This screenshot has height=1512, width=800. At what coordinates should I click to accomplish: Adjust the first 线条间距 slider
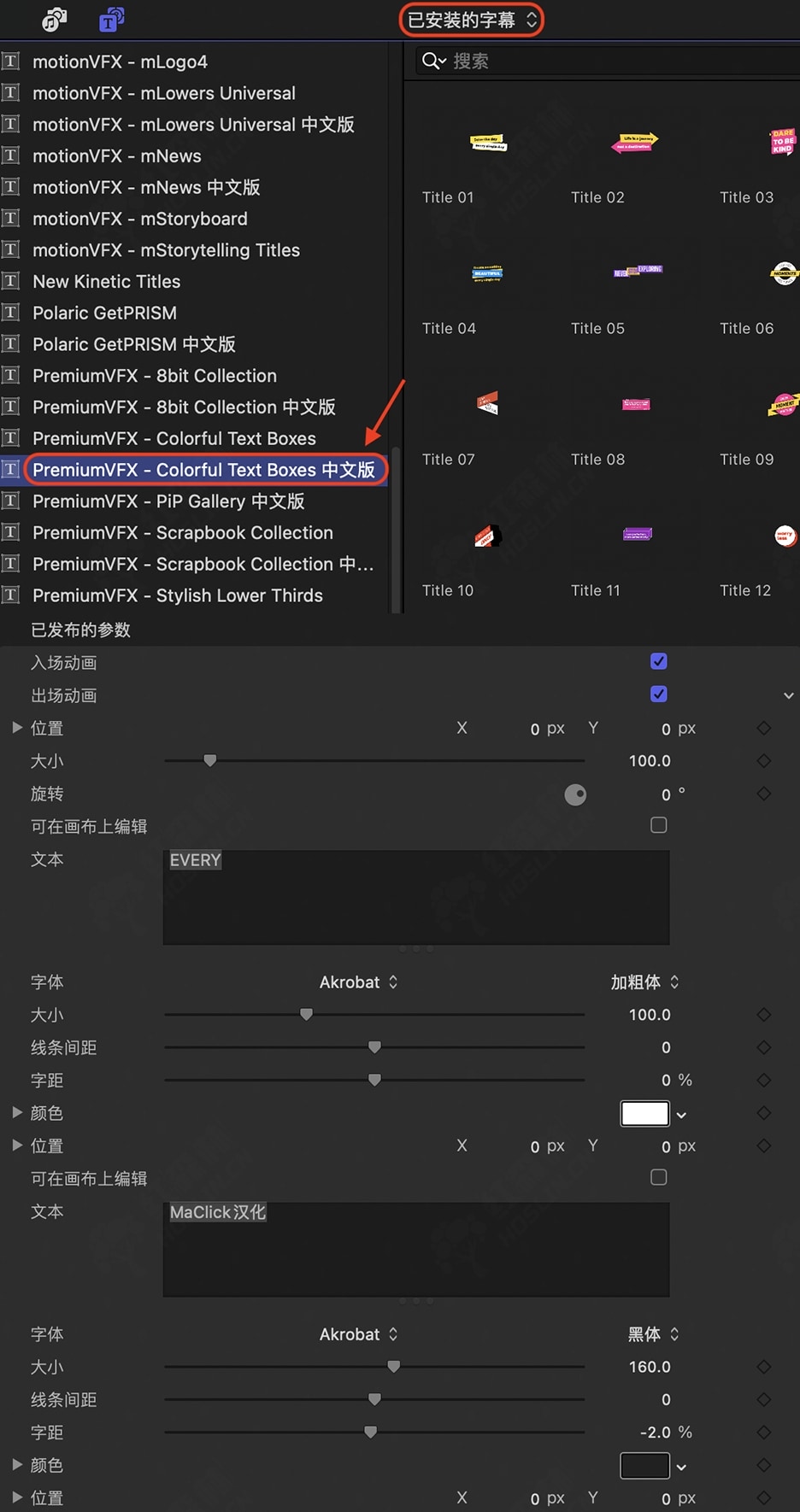coord(374,1047)
